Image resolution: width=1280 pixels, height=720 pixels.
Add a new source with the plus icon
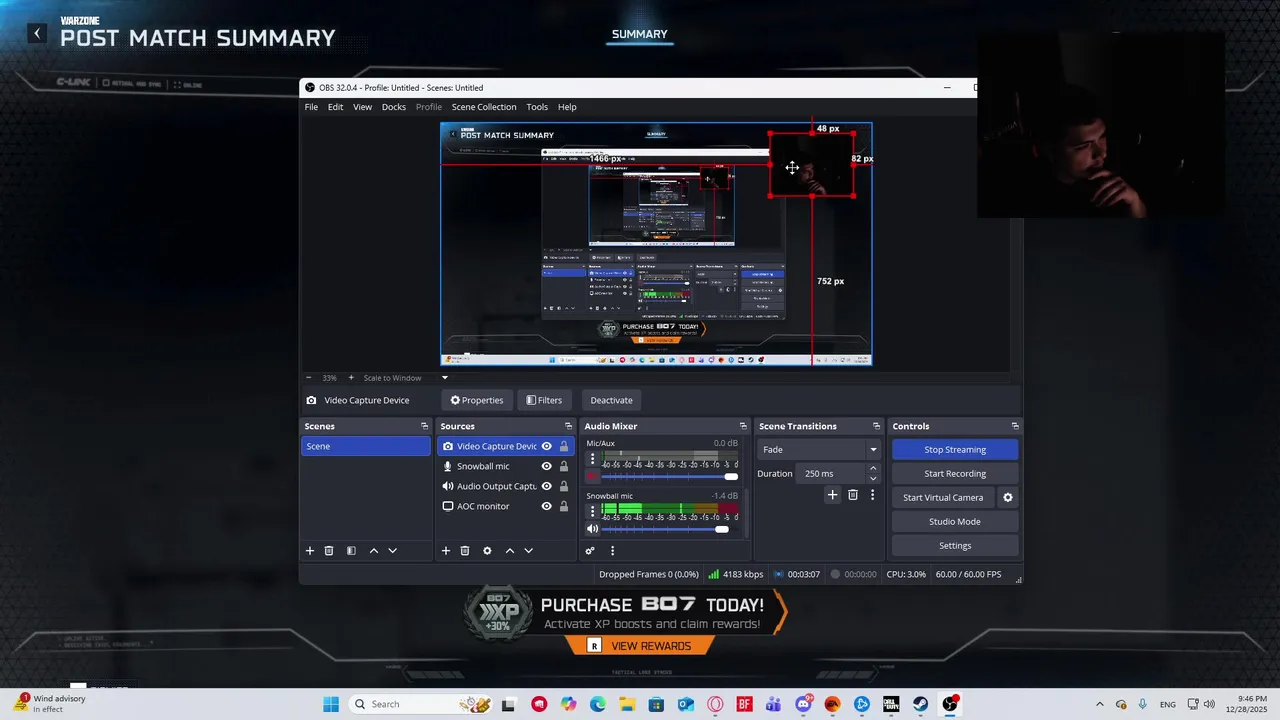tap(446, 551)
